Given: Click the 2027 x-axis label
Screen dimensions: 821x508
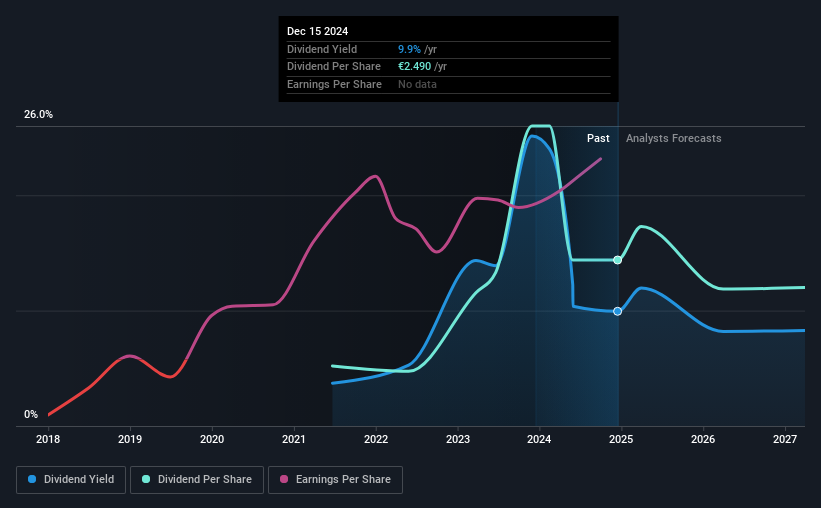Looking at the screenshot, I should click(785, 439).
